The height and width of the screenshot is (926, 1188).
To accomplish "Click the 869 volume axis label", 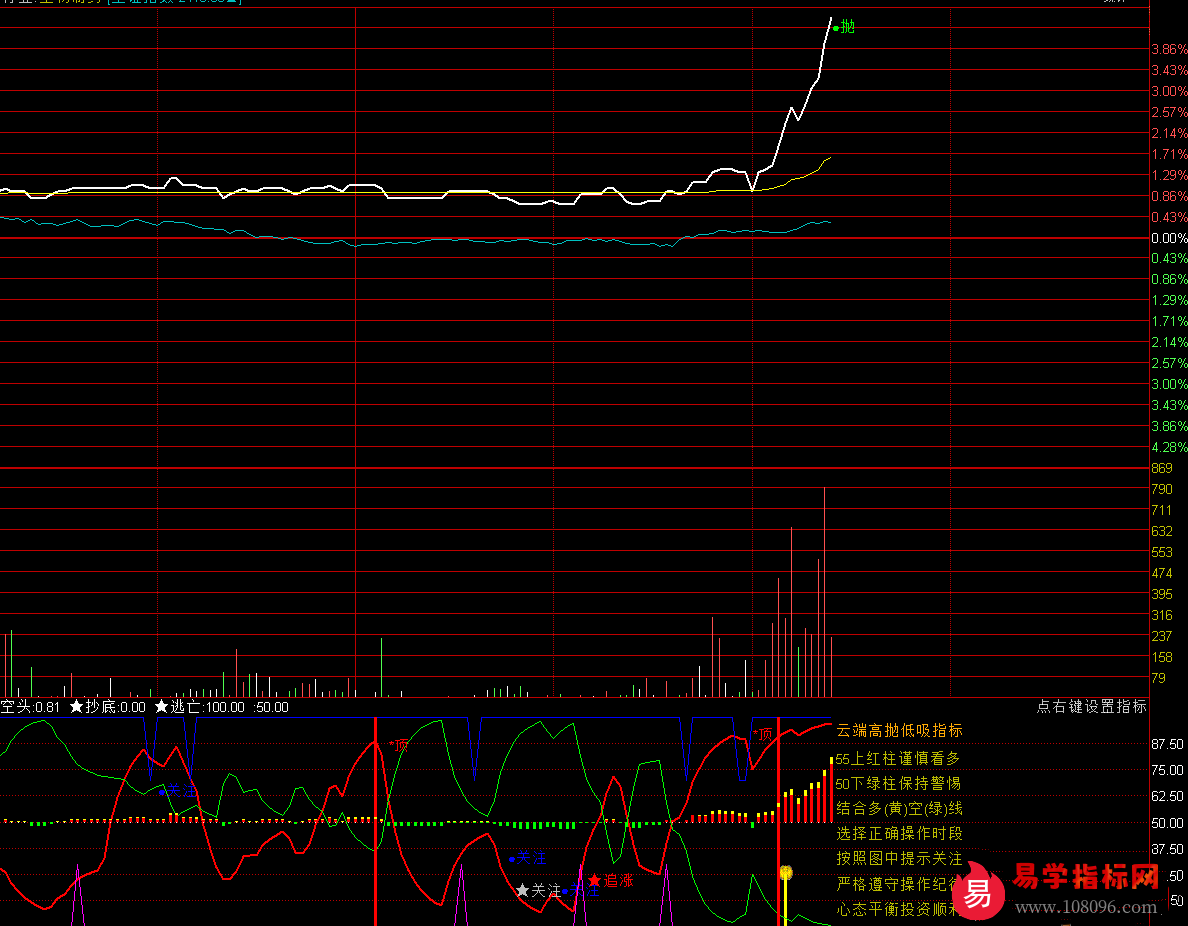I will click(x=1162, y=468).
